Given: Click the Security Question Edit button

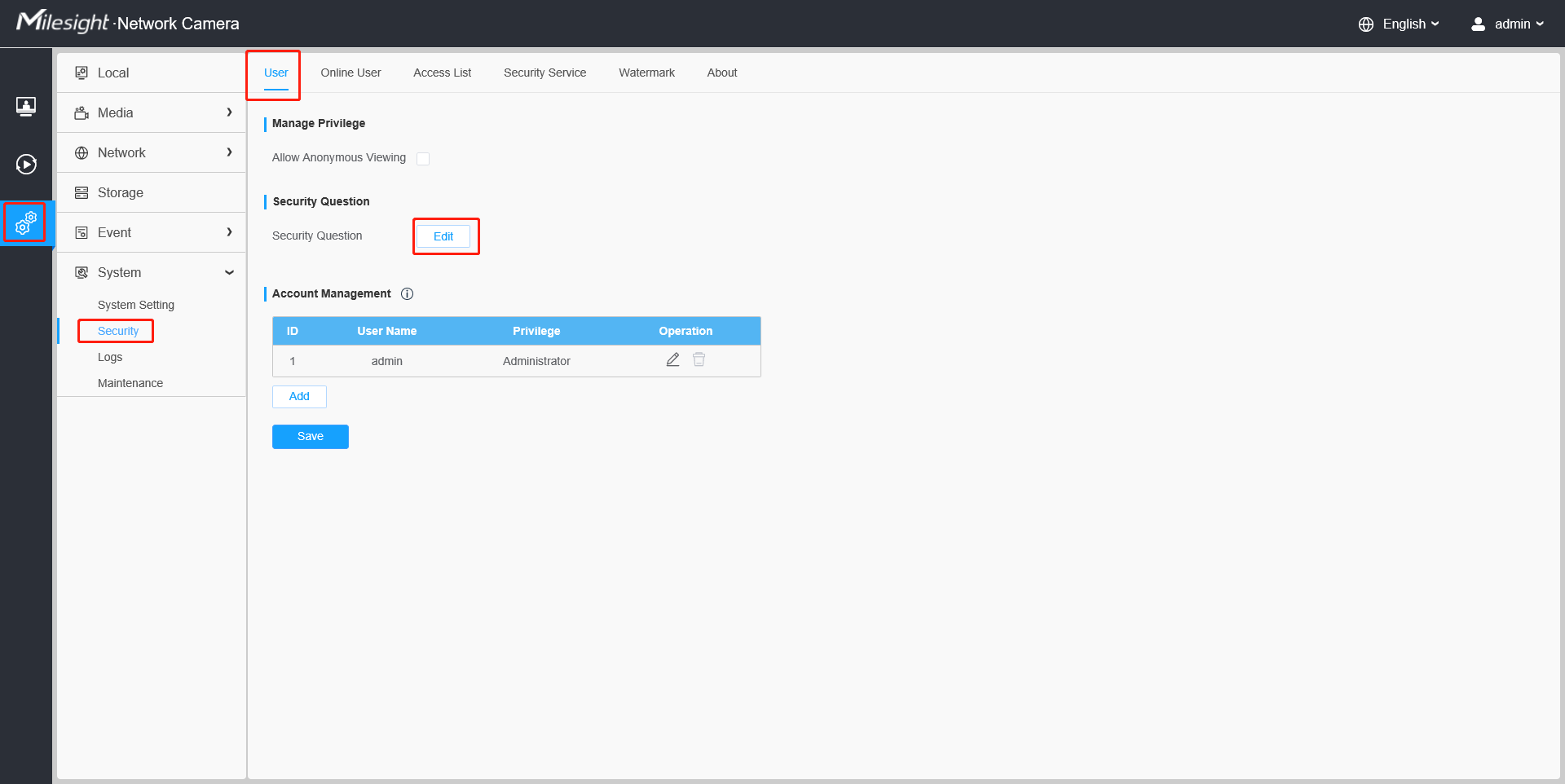Looking at the screenshot, I should pyautogui.click(x=443, y=236).
